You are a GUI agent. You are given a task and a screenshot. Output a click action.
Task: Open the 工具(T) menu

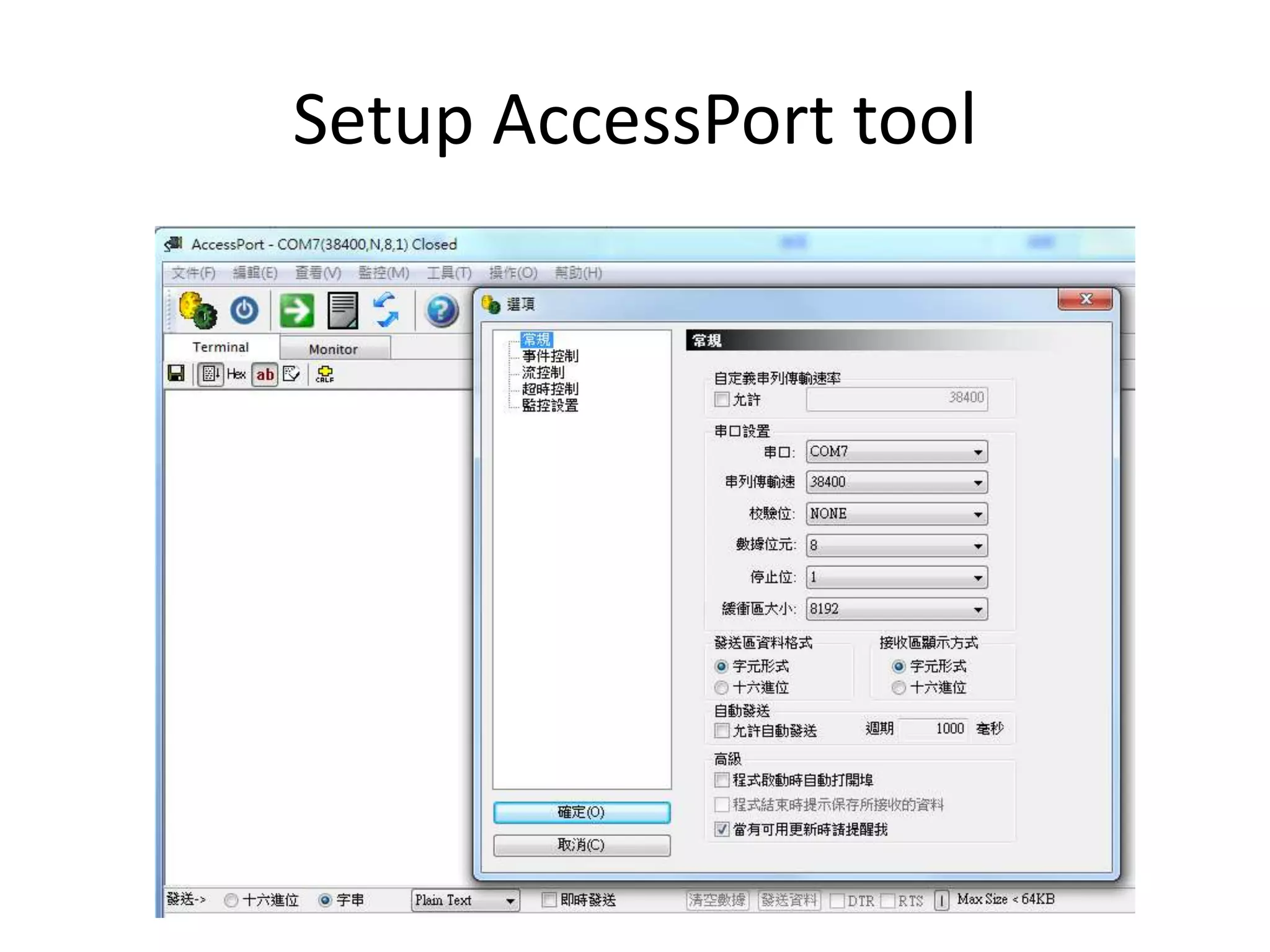point(450,273)
